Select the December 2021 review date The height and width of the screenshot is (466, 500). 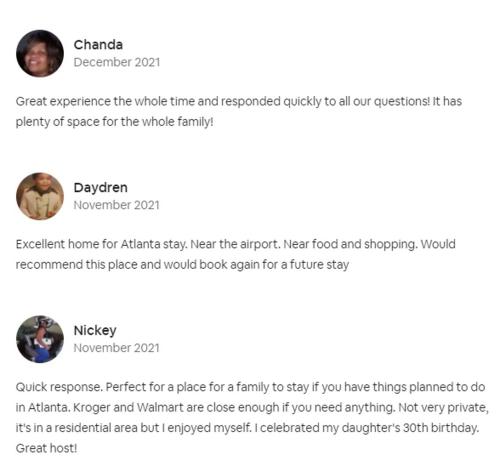117,62
